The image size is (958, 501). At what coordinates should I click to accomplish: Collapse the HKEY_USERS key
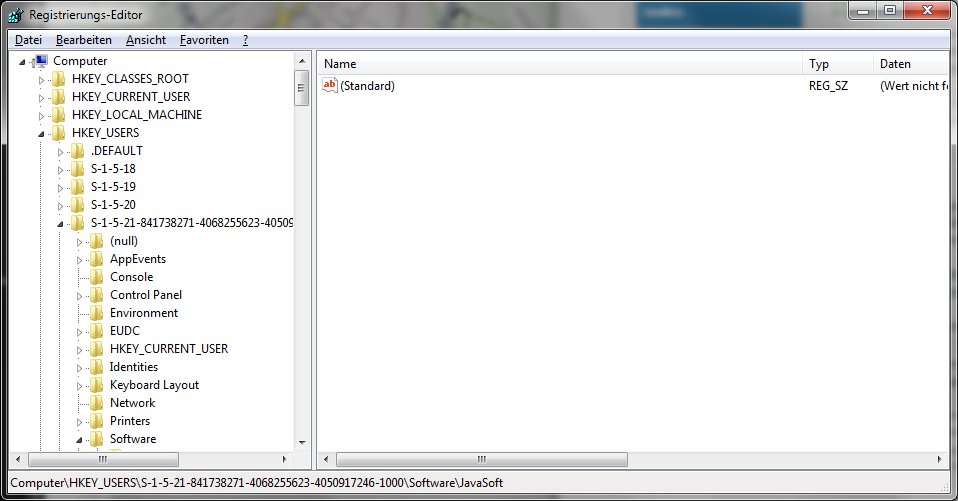41,133
